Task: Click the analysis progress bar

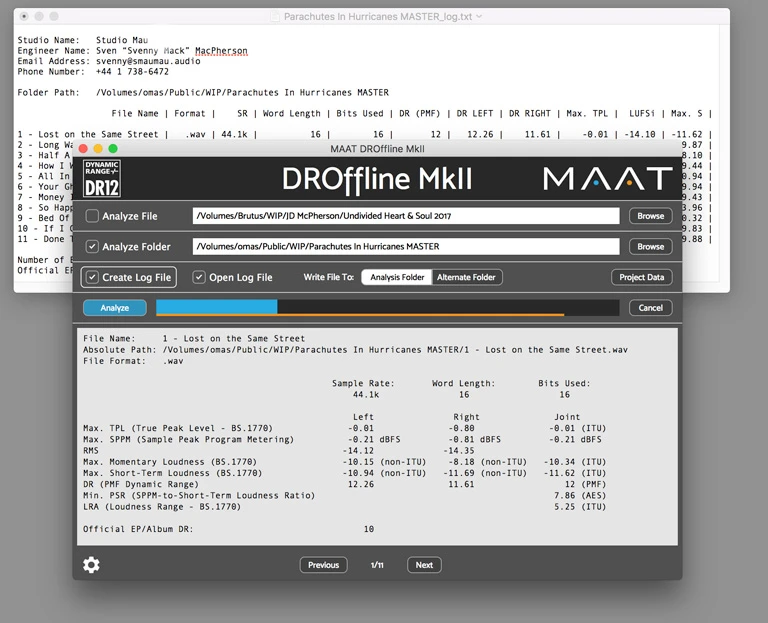Action: 387,308
